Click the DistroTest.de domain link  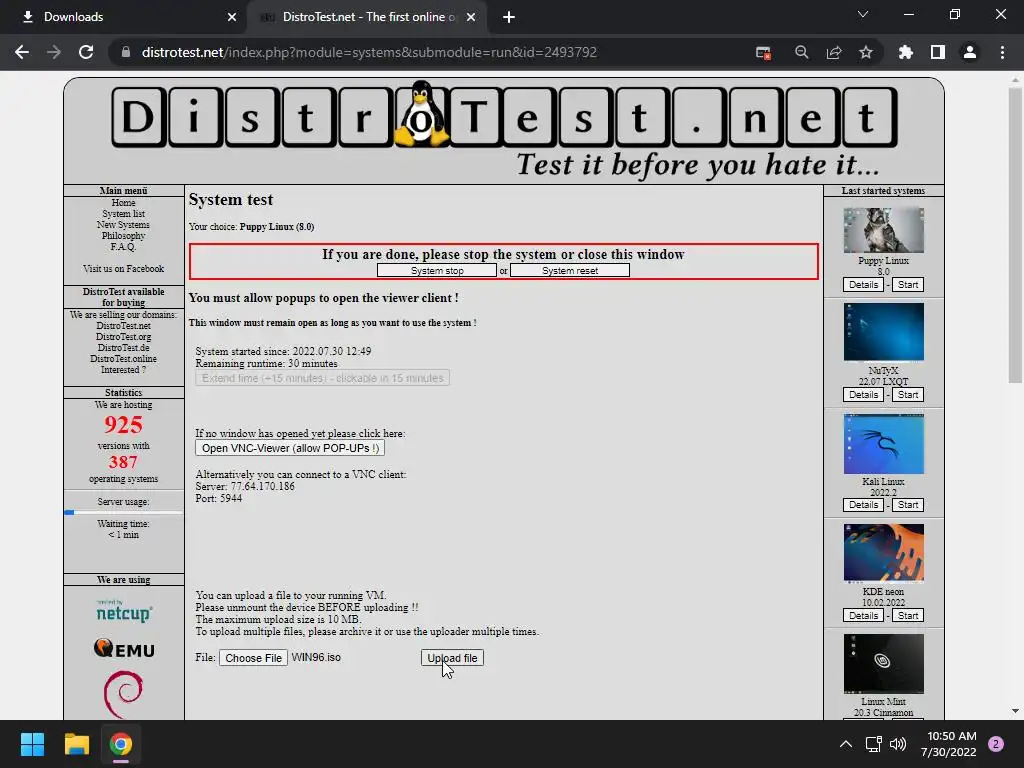(x=123, y=347)
